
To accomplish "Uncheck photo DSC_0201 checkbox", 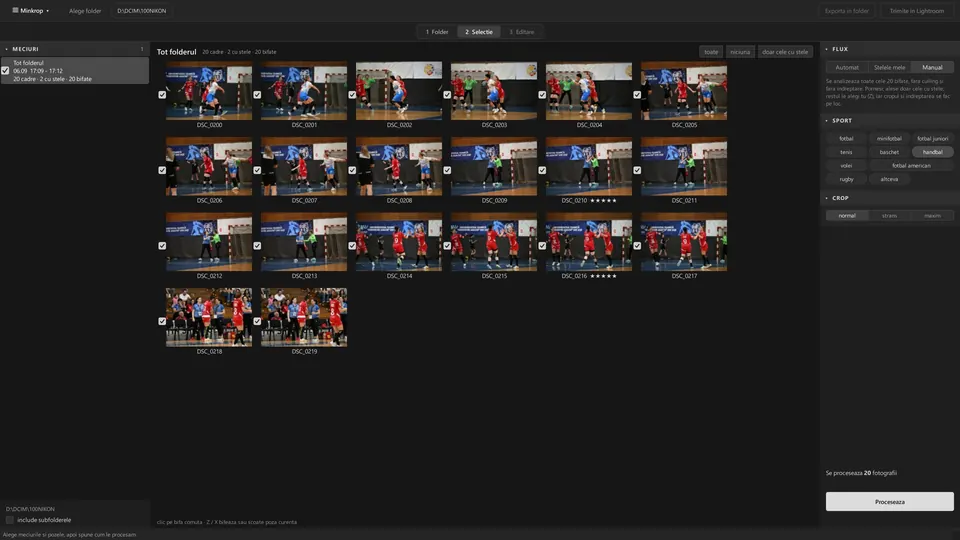I will click(257, 95).
